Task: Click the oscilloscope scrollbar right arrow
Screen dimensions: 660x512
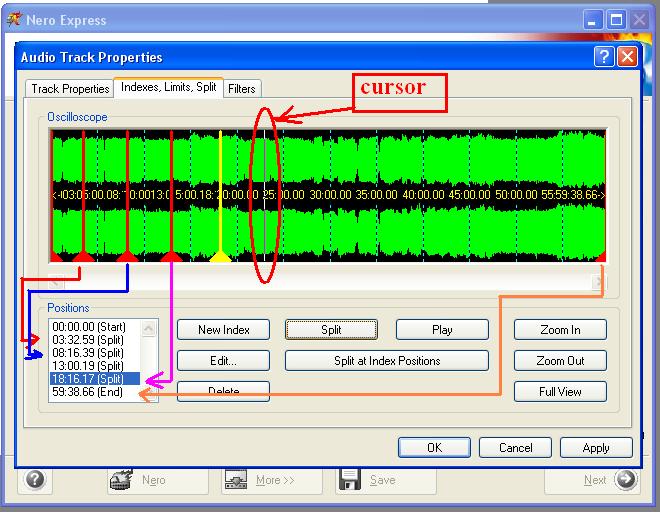Action: tap(599, 281)
